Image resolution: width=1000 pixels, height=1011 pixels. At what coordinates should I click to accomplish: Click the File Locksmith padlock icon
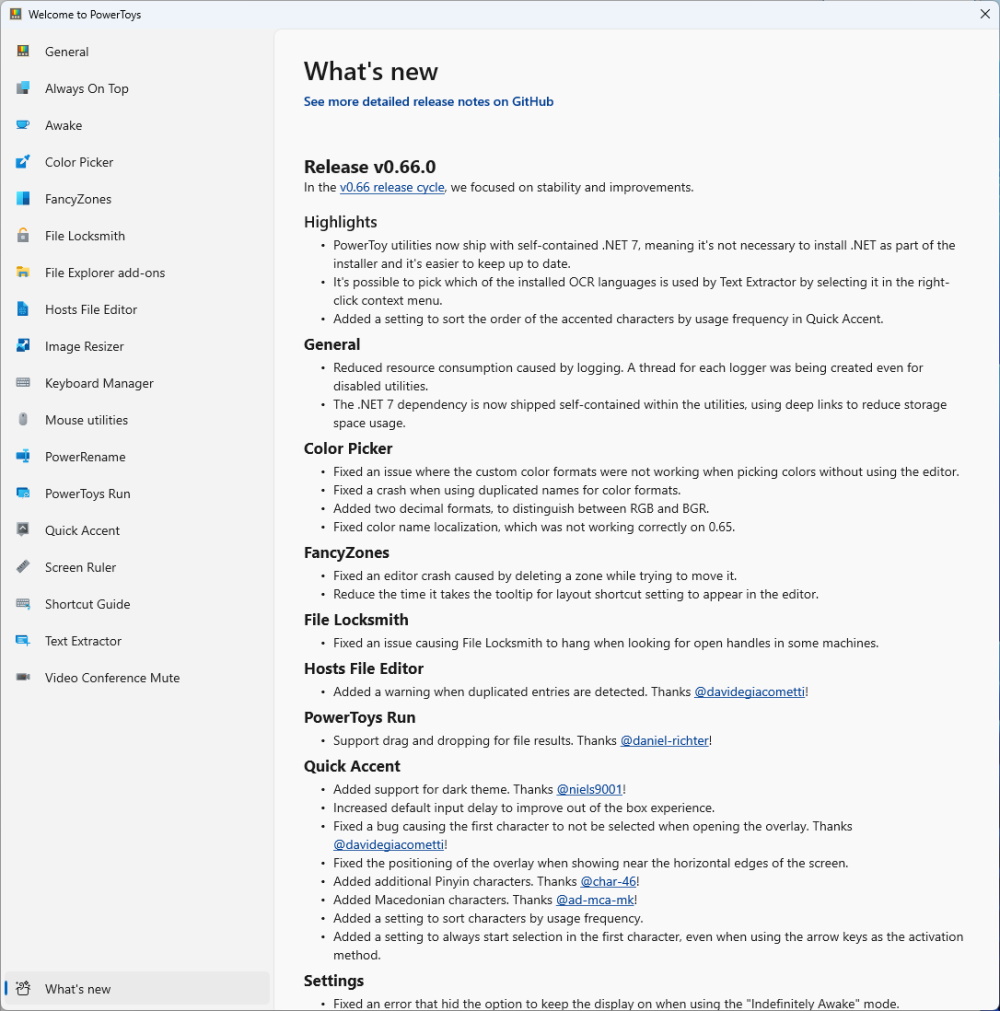pos(23,235)
